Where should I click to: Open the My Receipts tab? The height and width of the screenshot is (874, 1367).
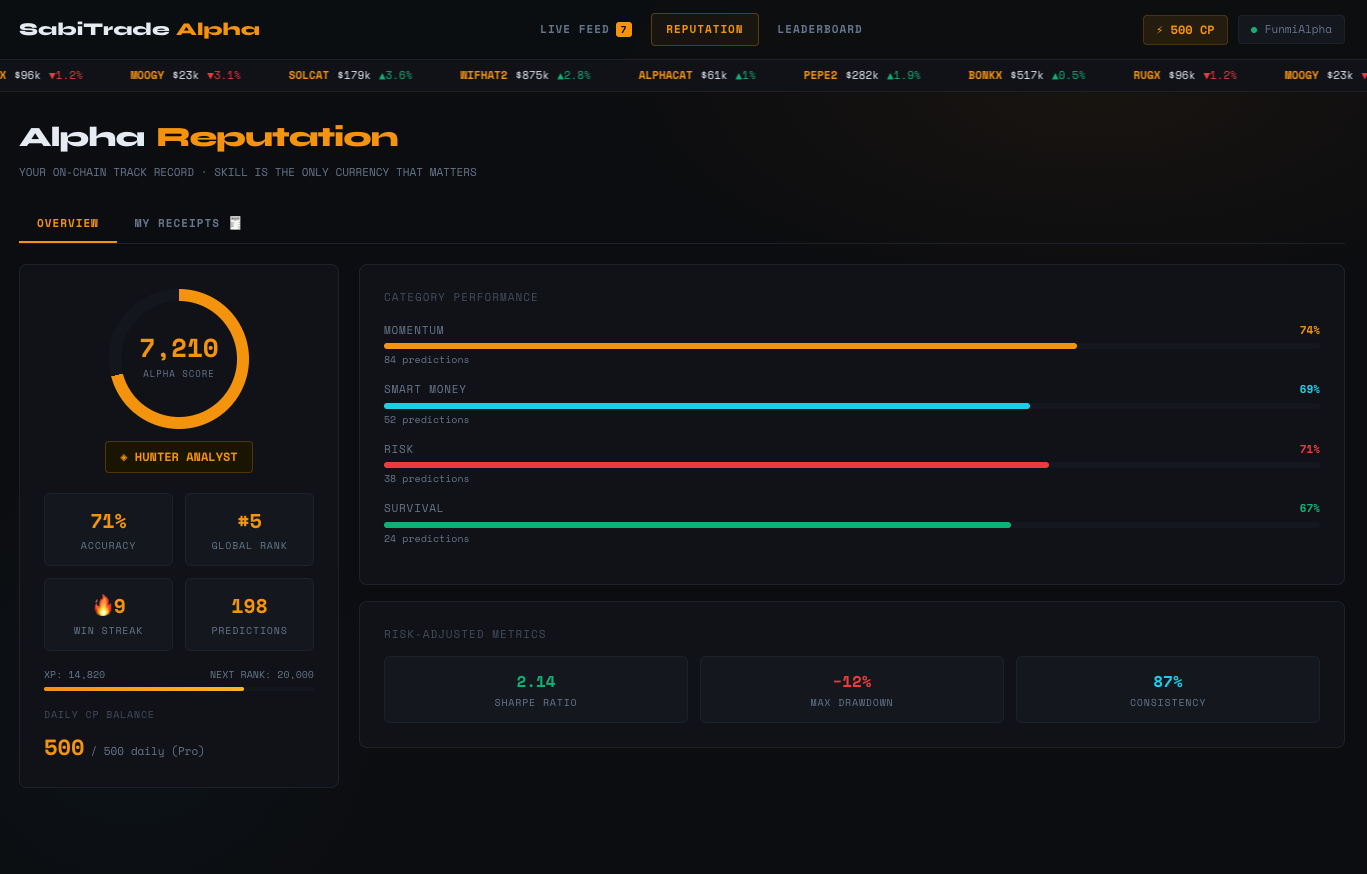coord(177,223)
